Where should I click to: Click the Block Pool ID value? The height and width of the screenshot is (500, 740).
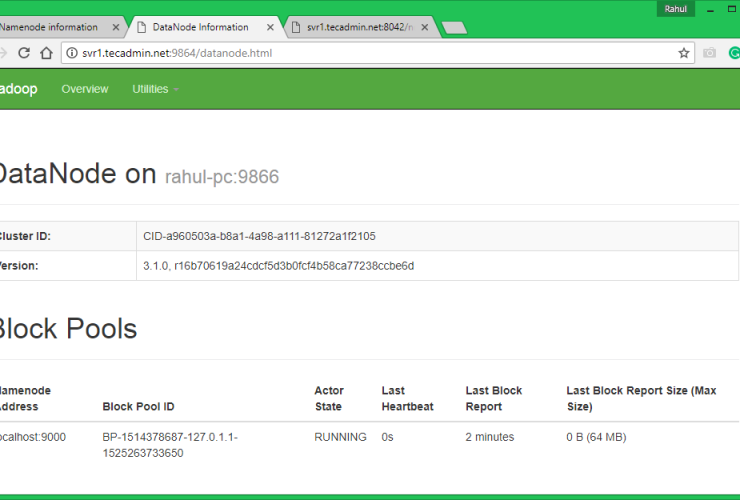click(170, 445)
